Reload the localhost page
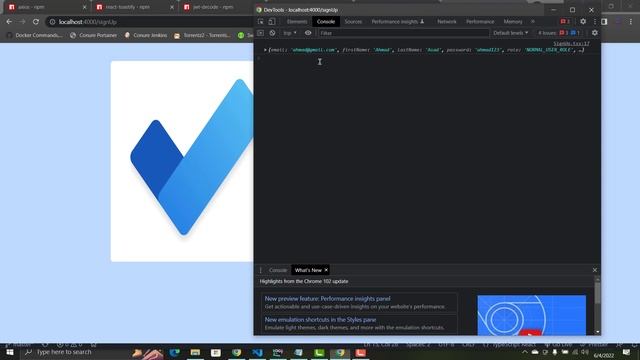 point(36,22)
